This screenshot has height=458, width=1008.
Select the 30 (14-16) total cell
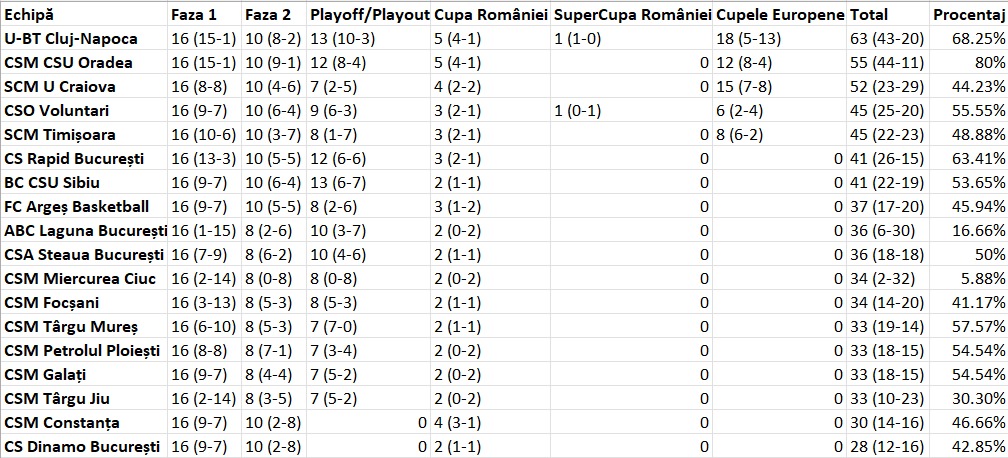pos(888,423)
